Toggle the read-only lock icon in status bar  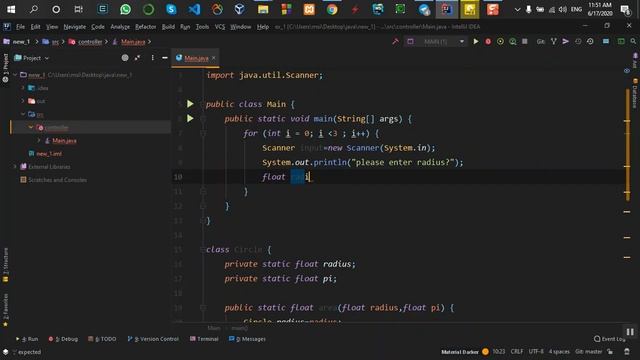(x=610, y=351)
